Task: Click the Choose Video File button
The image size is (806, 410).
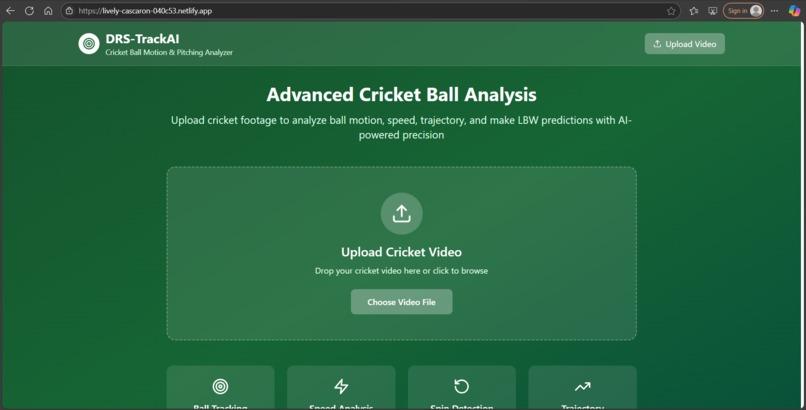Action: [x=401, y=302]
